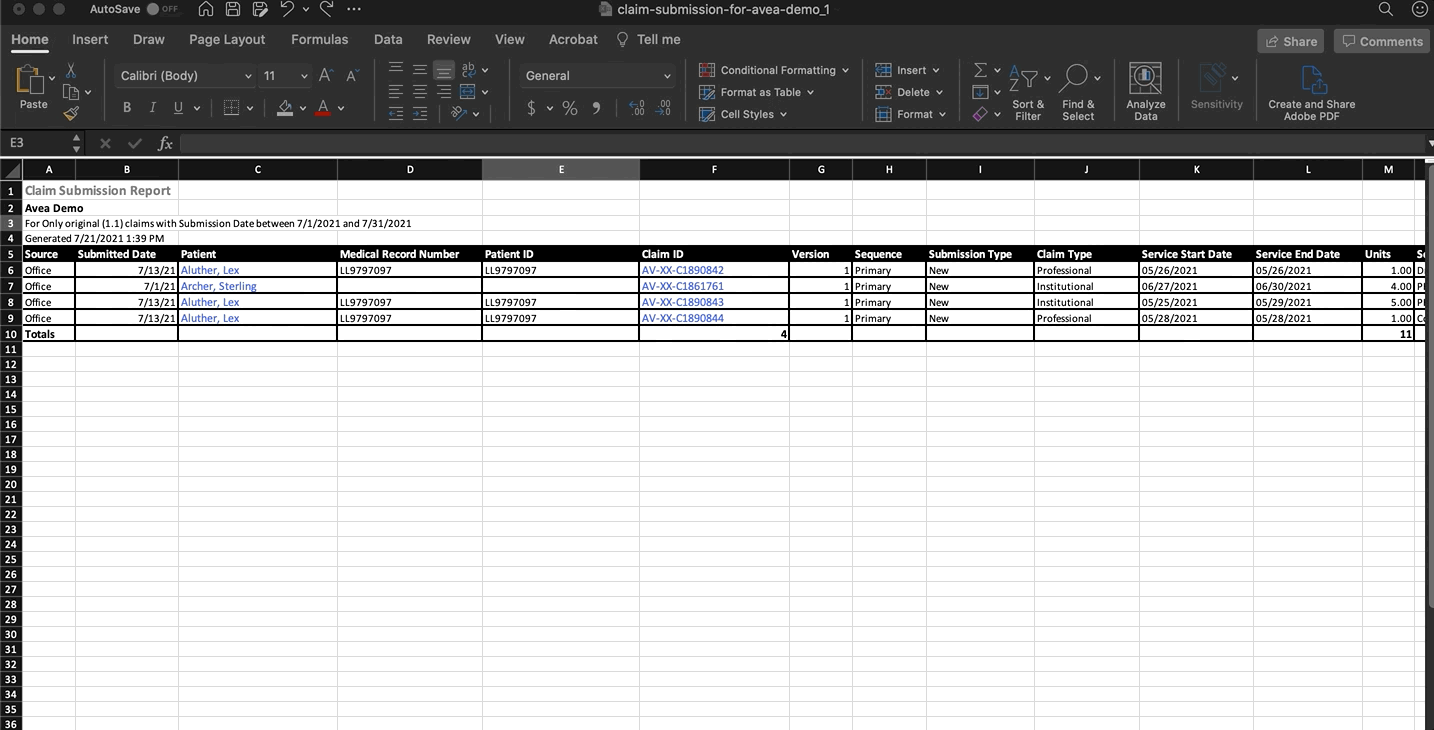Click the Increase Indent icon

[420, 114]
